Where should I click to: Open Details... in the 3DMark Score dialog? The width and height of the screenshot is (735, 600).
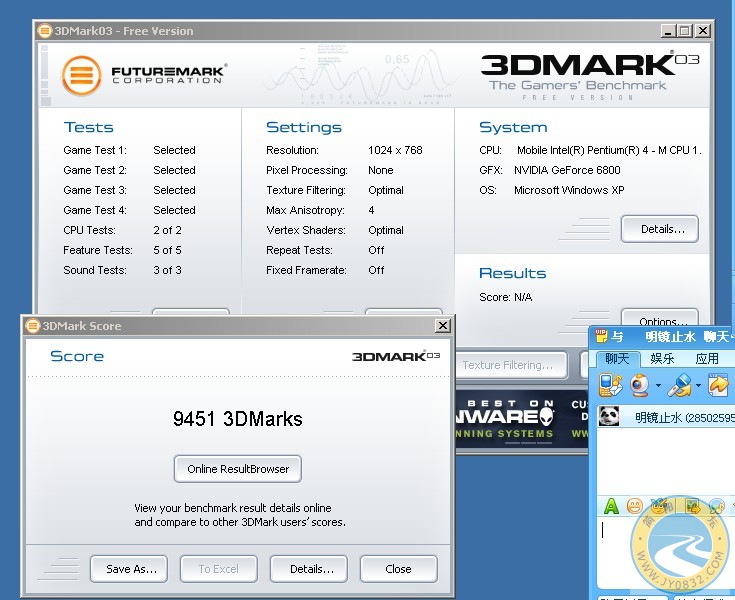[x=309, y=569]
